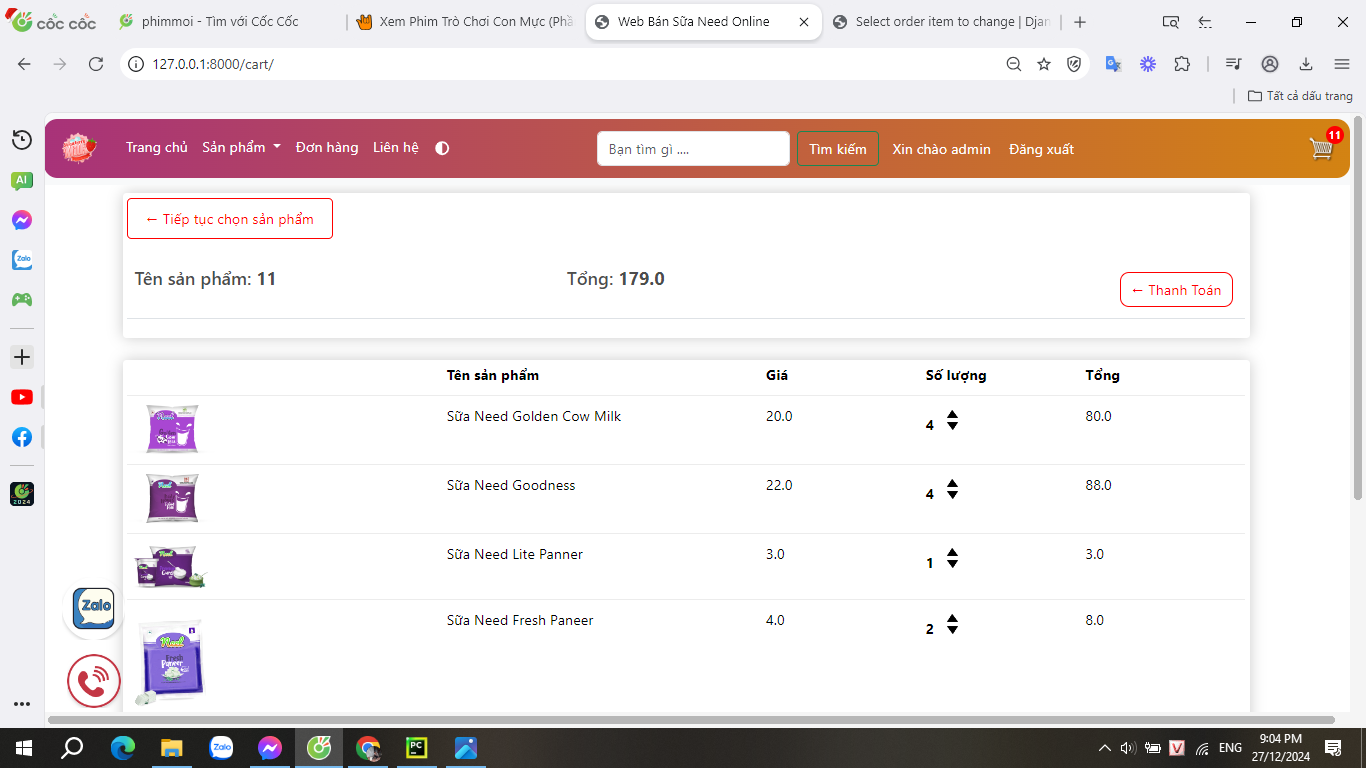This screenshot has height=768, width=1366.
Task: Open the extensions puzzle icon
Action: (1182, 64)
